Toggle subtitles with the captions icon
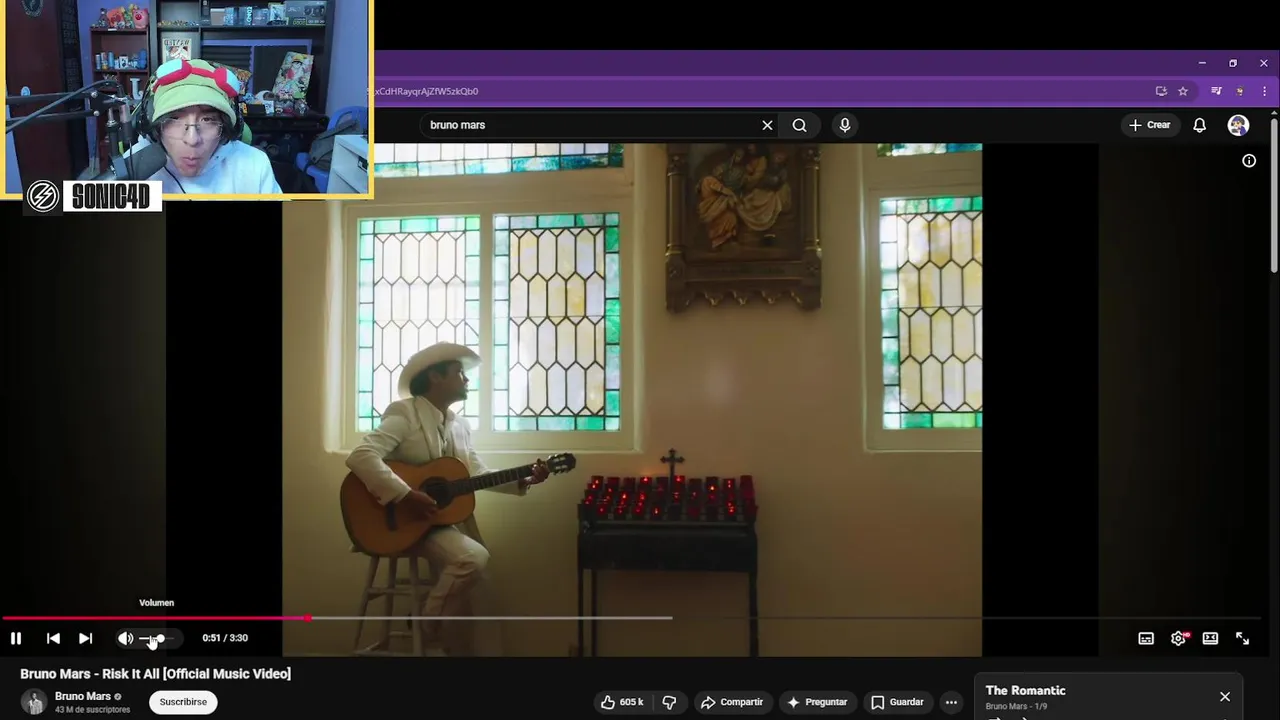 point(1146,638)
